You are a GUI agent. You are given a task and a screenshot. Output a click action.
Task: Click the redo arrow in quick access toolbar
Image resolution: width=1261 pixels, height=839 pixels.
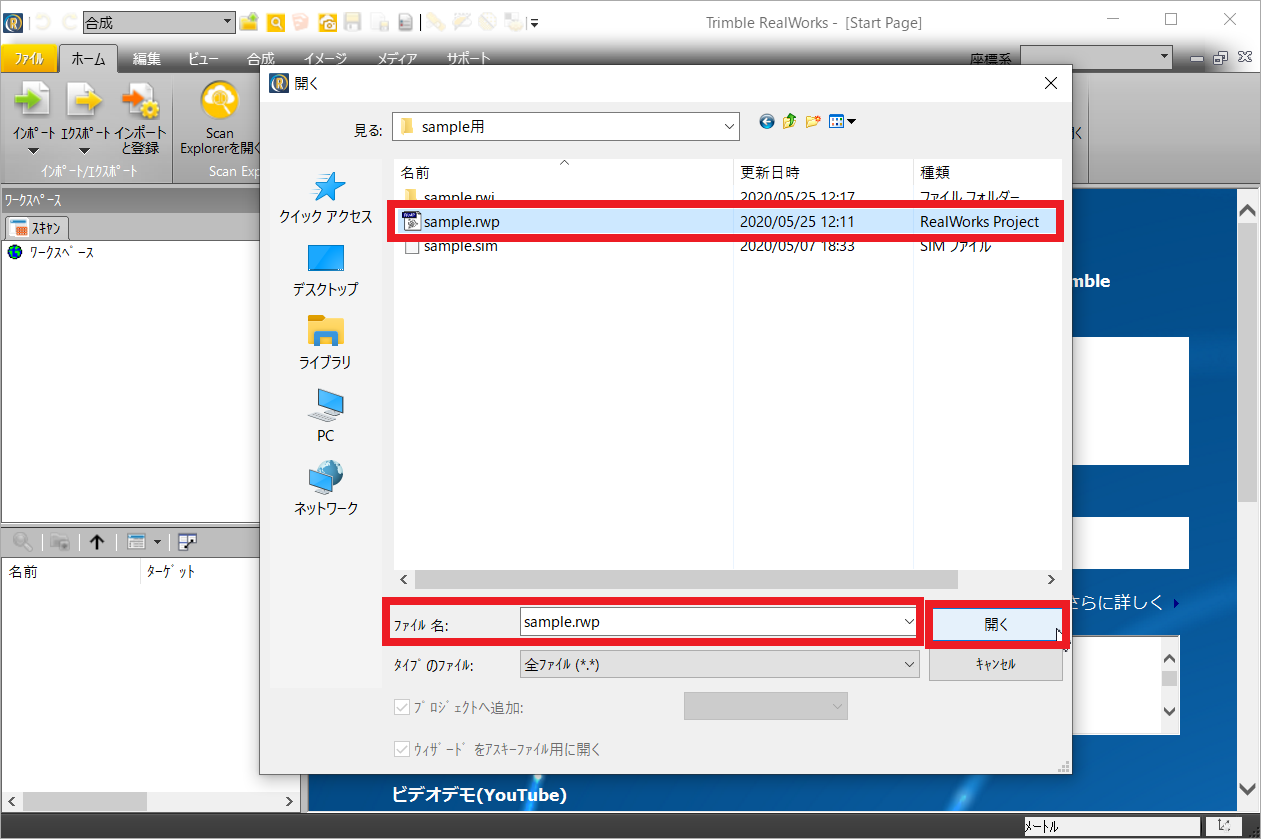[69, 22]
